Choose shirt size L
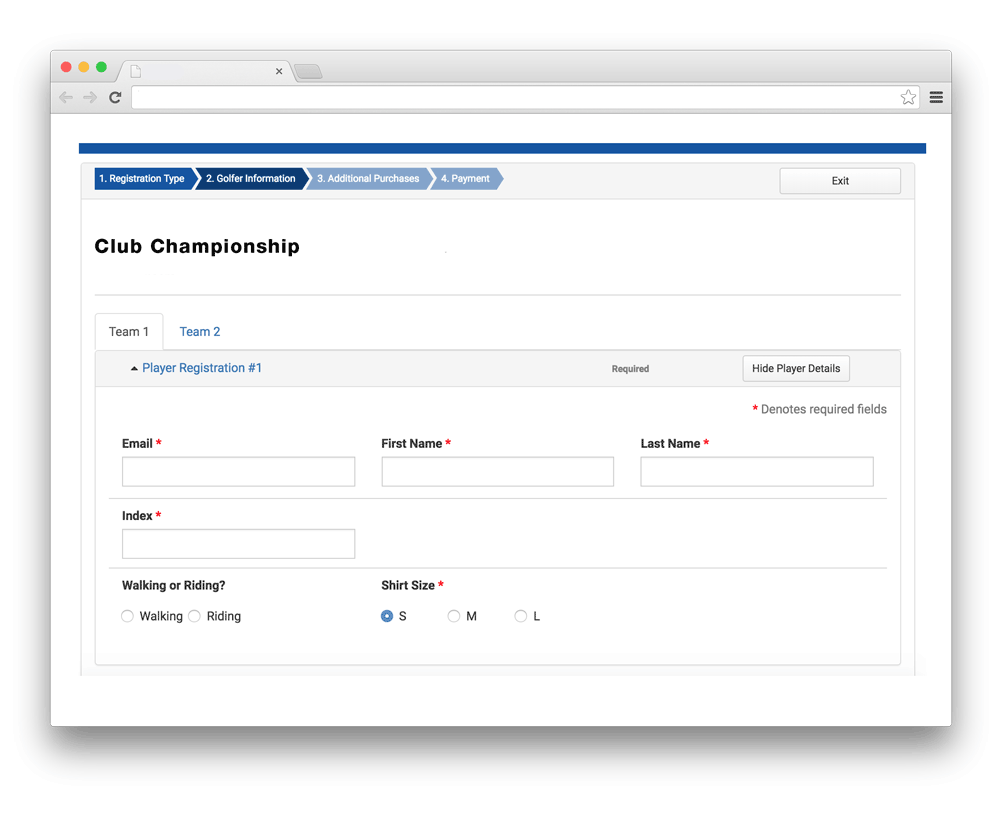 point(521,616)
